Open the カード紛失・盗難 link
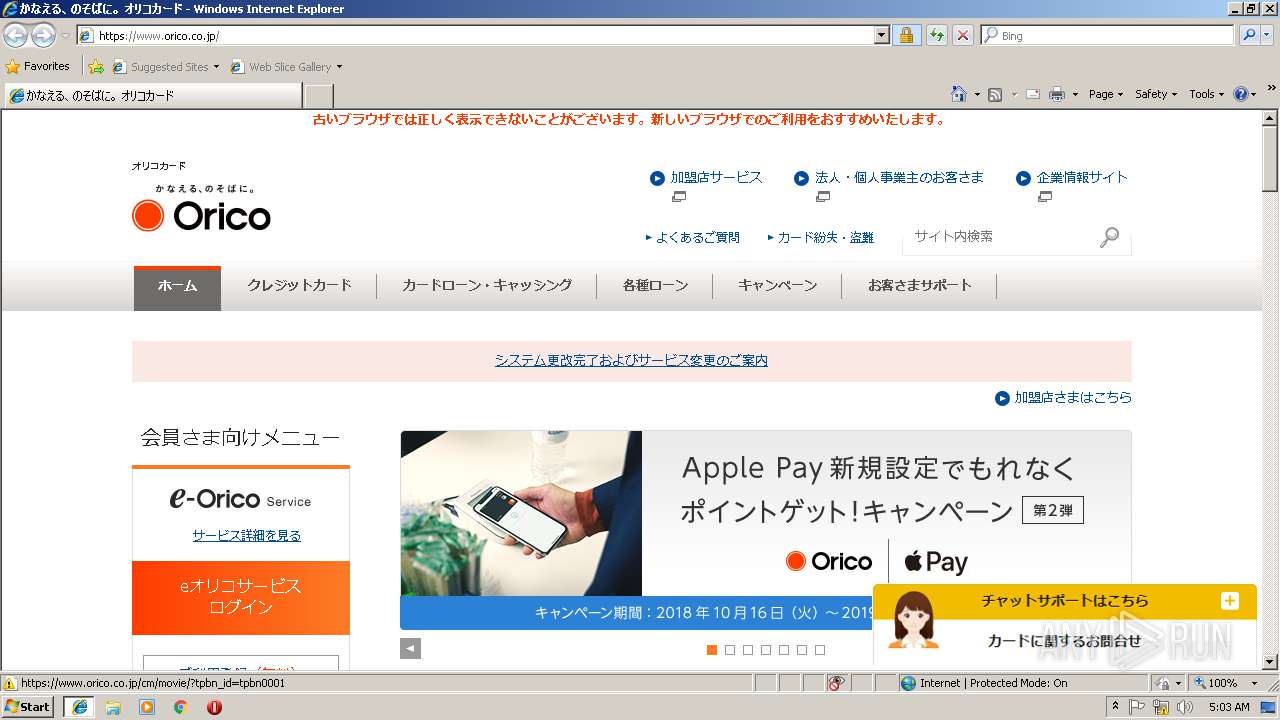This screenshot has height=720, width=1280. coord(825,238)
